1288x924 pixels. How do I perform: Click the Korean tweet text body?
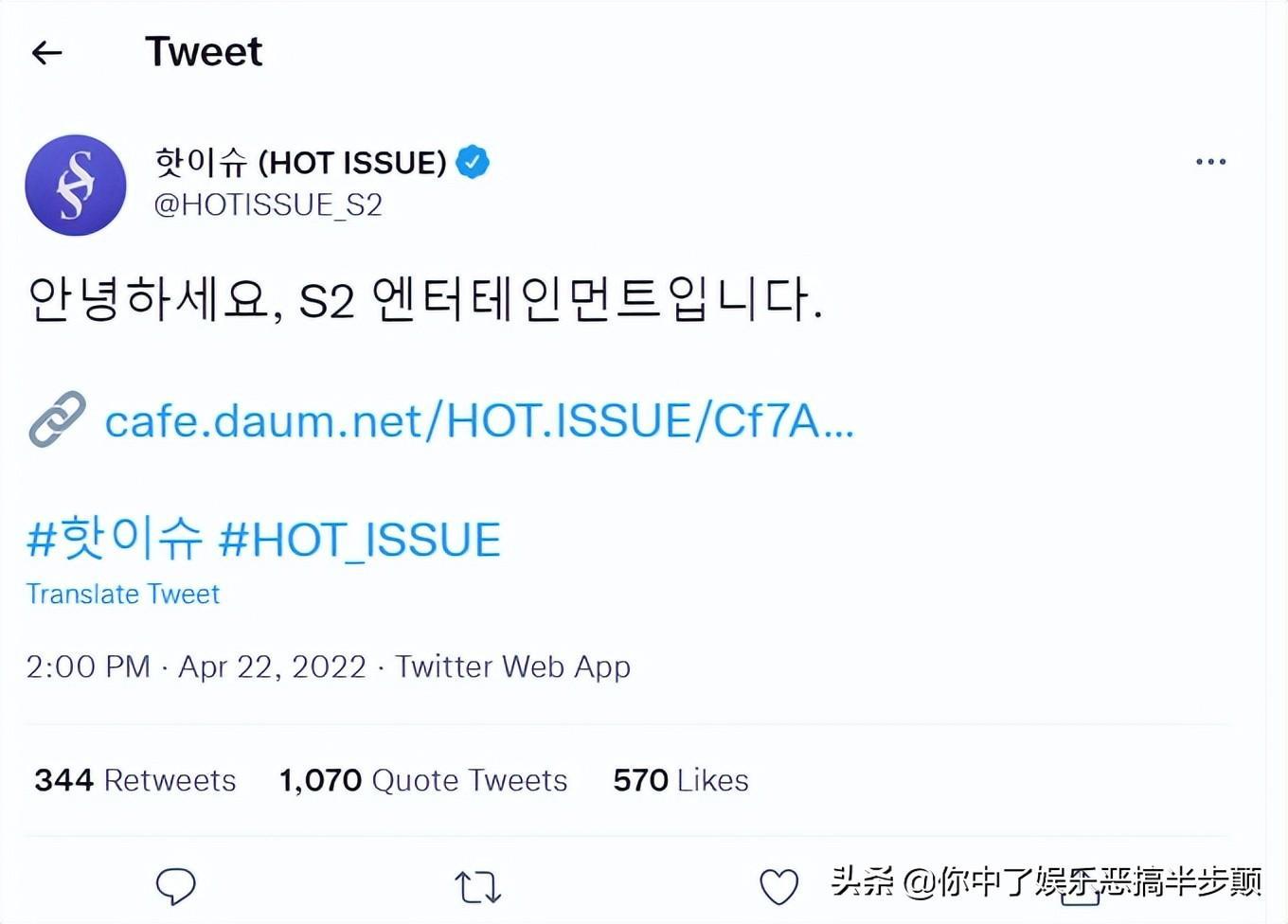425,299
